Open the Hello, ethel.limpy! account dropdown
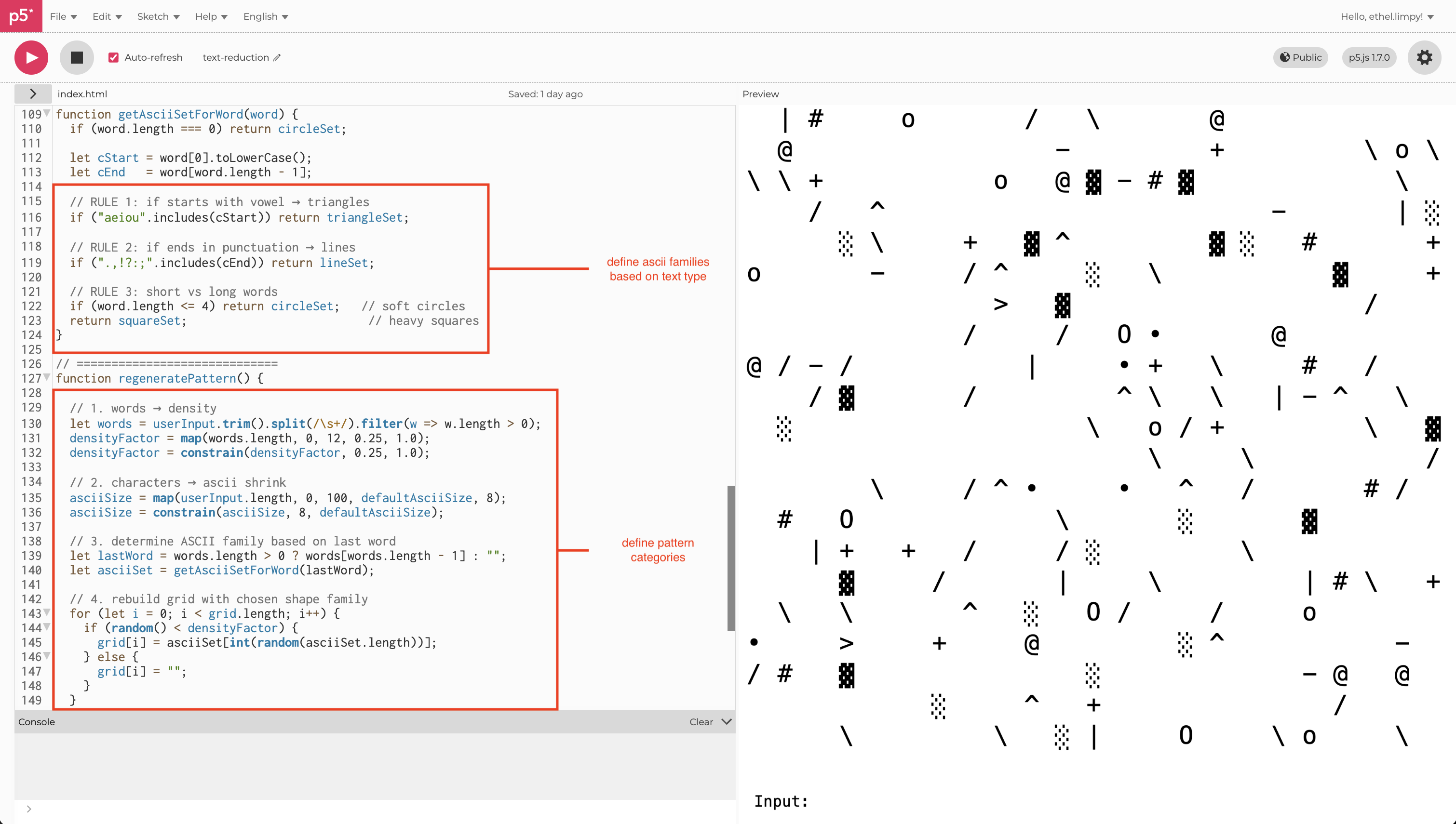Viewport: 1456px width, 824px height. pos(1387,16)
